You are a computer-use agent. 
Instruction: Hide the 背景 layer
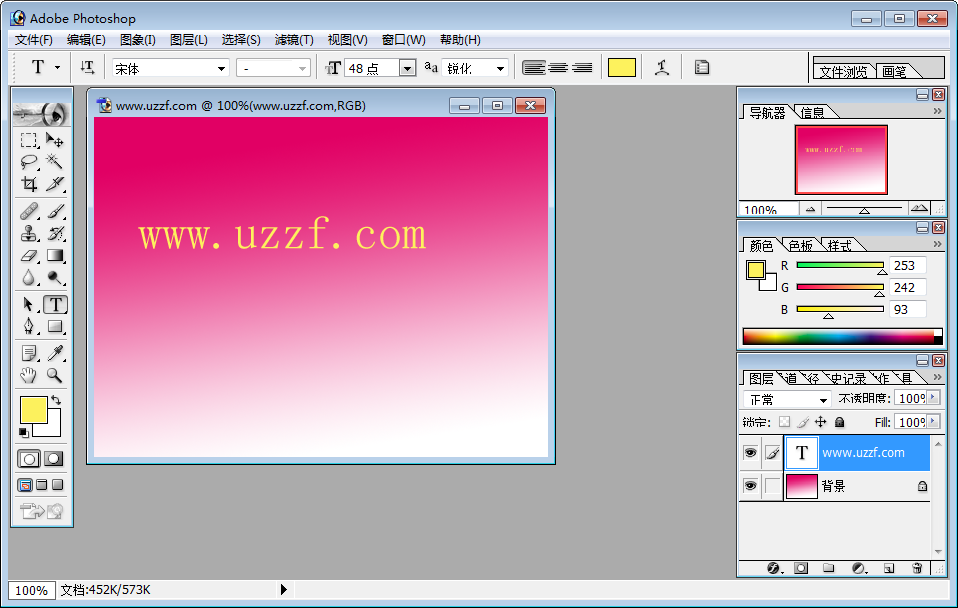750,486
